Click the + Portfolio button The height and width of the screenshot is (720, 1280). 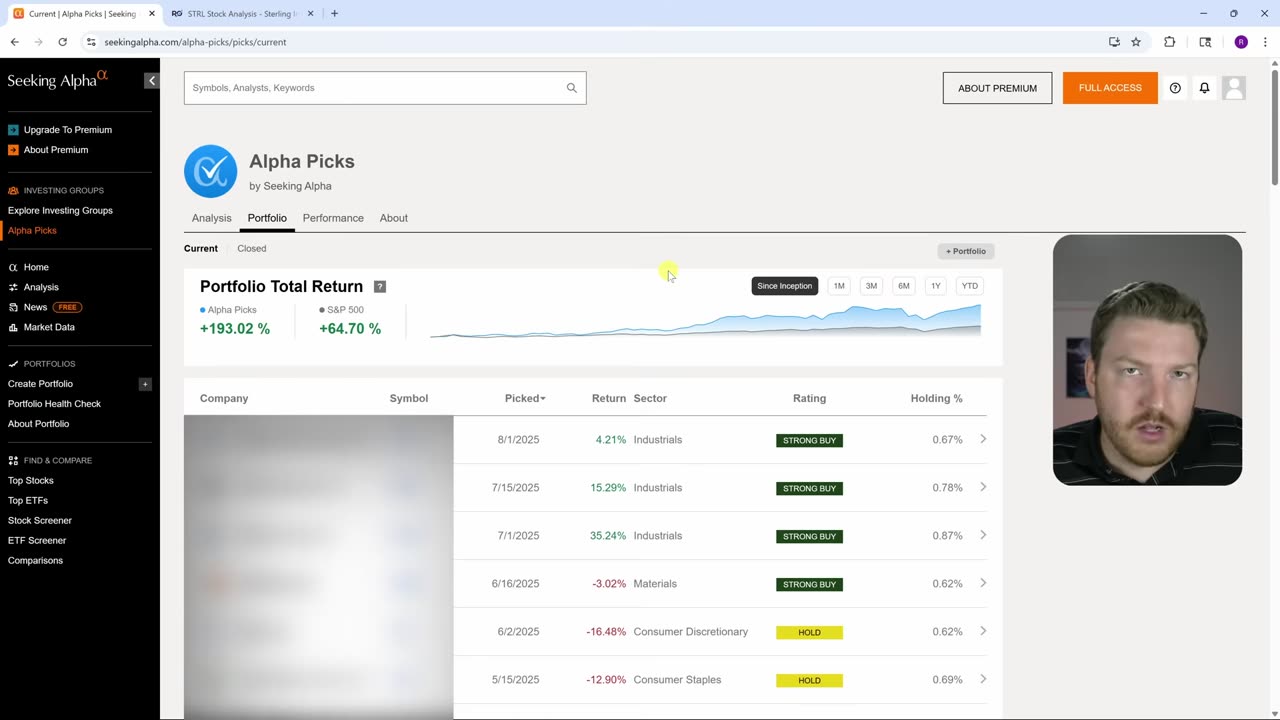tap(966, 251)
